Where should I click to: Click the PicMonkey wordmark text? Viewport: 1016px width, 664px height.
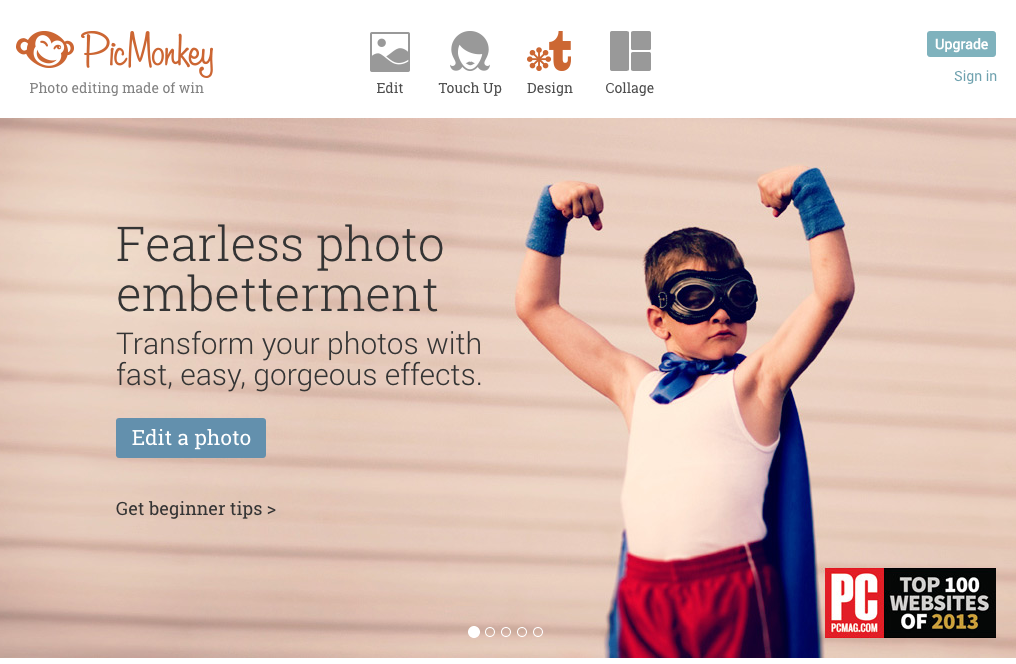[x=148, y=53]
